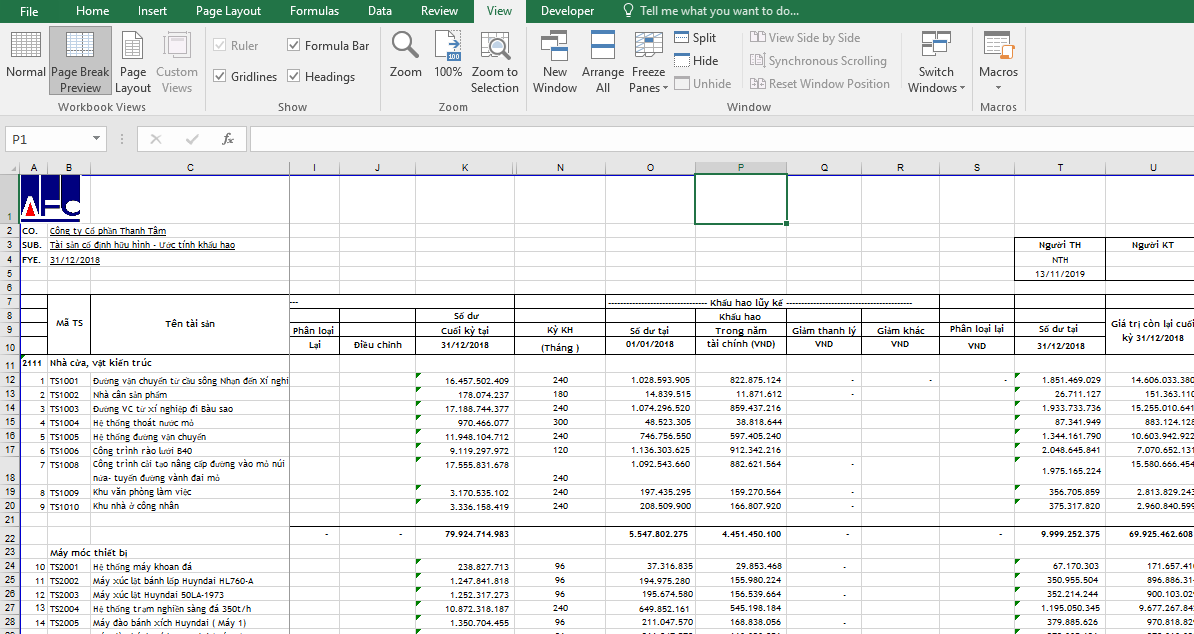Viewport: 1194px width, 634px height.
Task: Open the Zoom dialog magnifier
Action: coord(405,56)
